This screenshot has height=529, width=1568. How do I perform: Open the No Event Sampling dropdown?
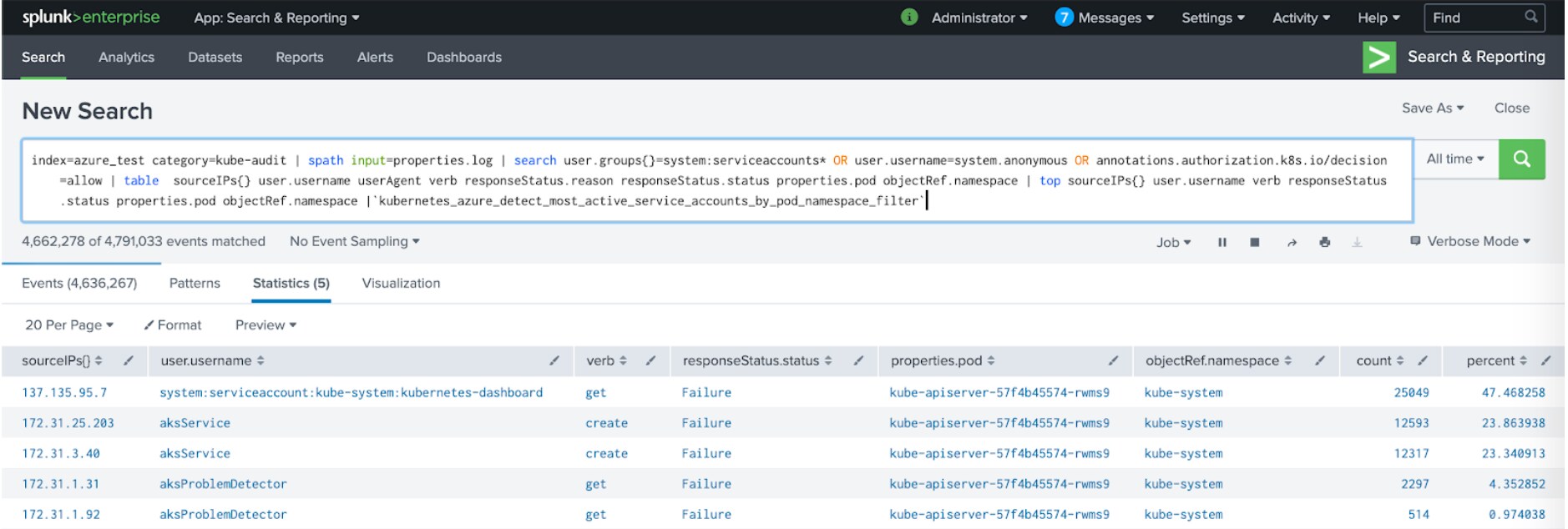[355, 241]
